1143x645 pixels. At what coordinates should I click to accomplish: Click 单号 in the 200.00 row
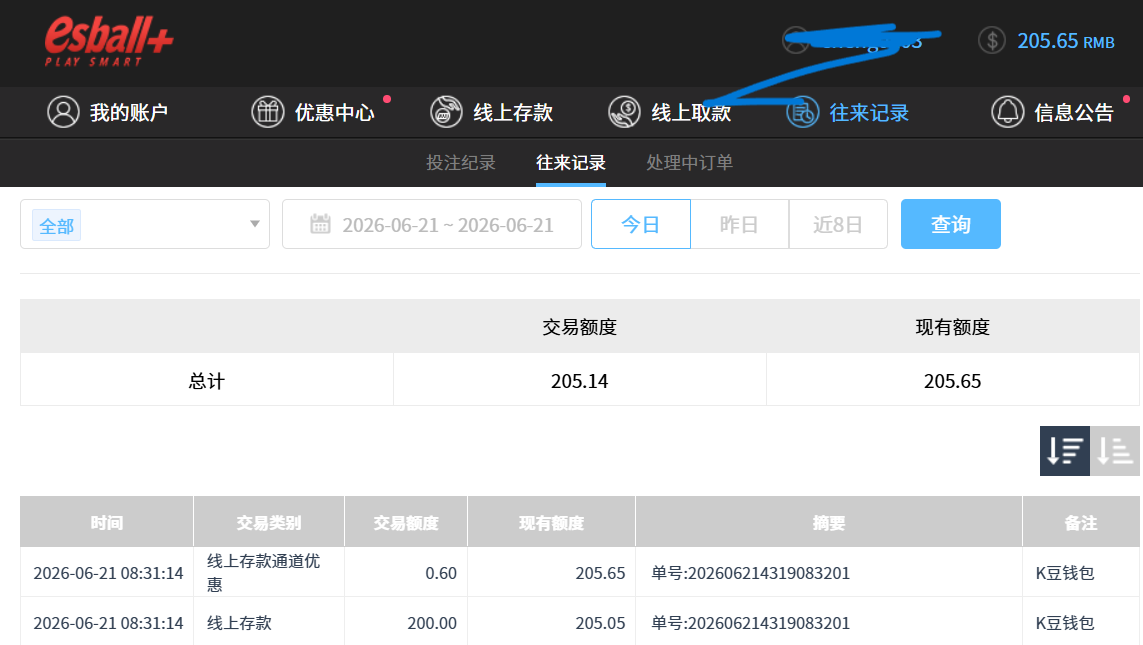point(751,623)
